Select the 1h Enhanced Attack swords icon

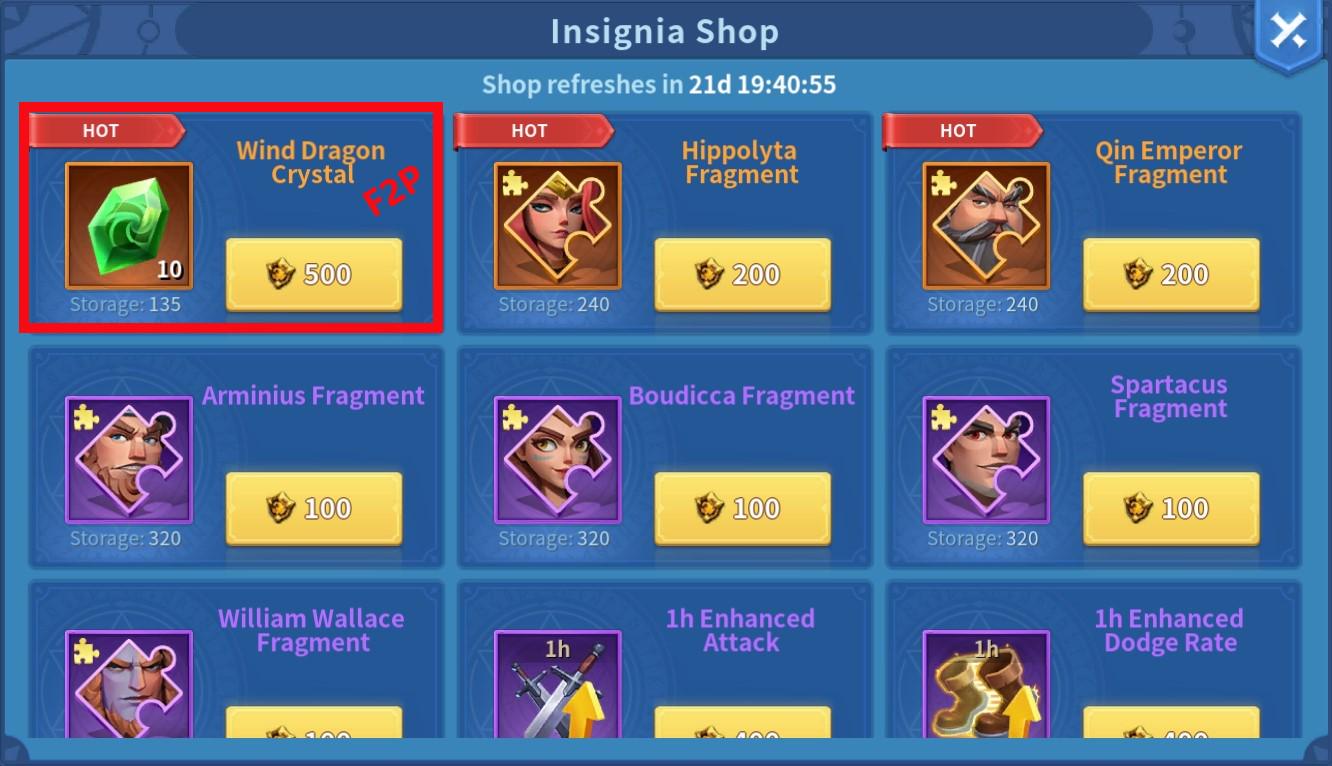557,684
